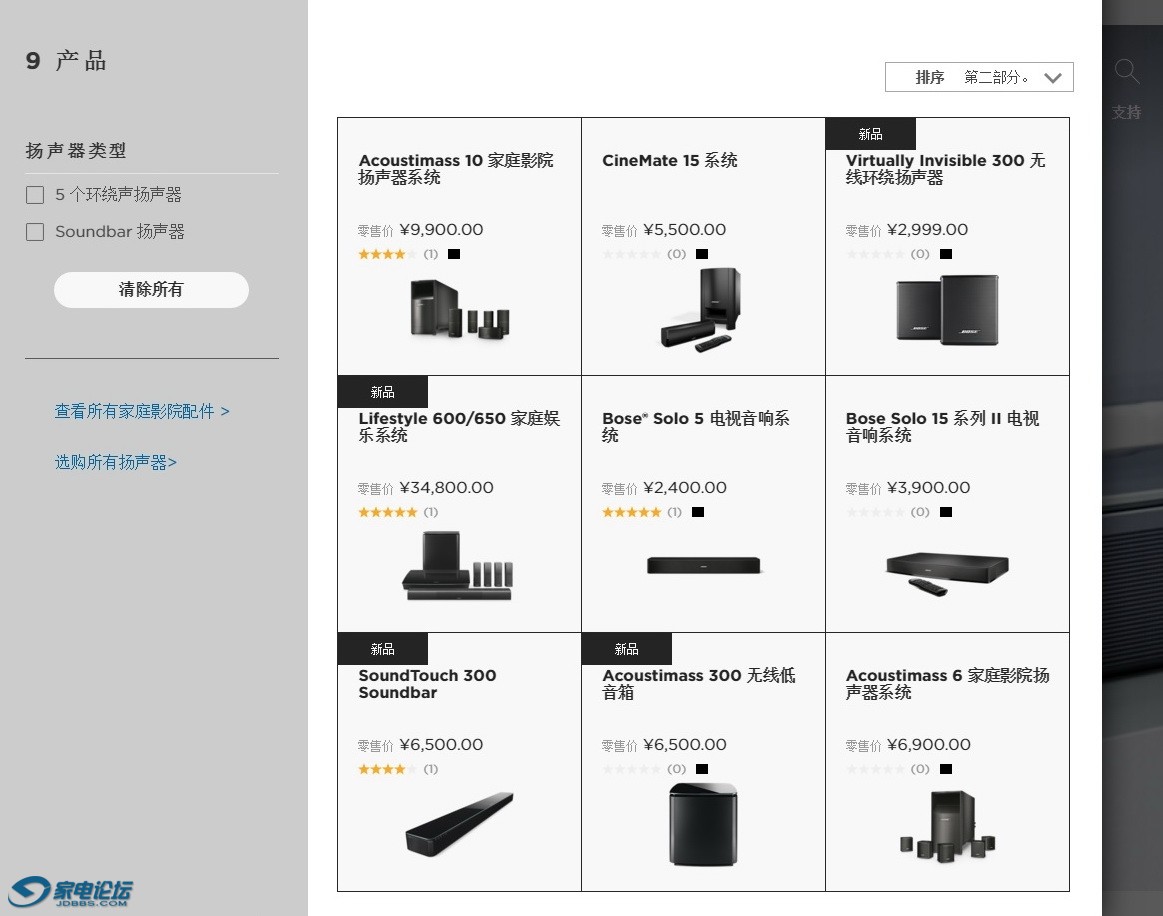Click the Acoustimass 10 star rating
Screen dimensions: 1163x916
(x=388, y=254)
